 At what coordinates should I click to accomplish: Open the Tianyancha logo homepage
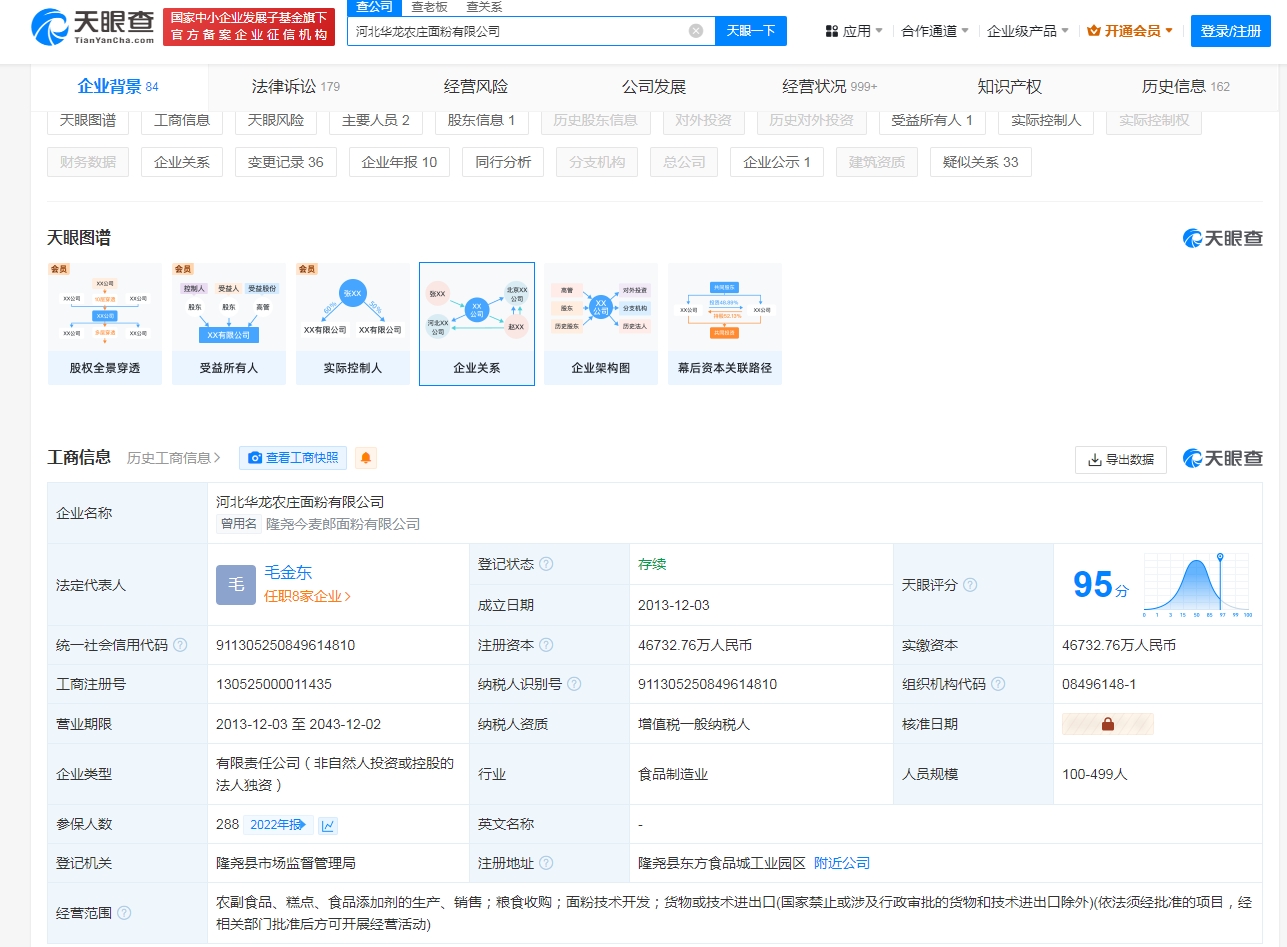click(93, 27)
